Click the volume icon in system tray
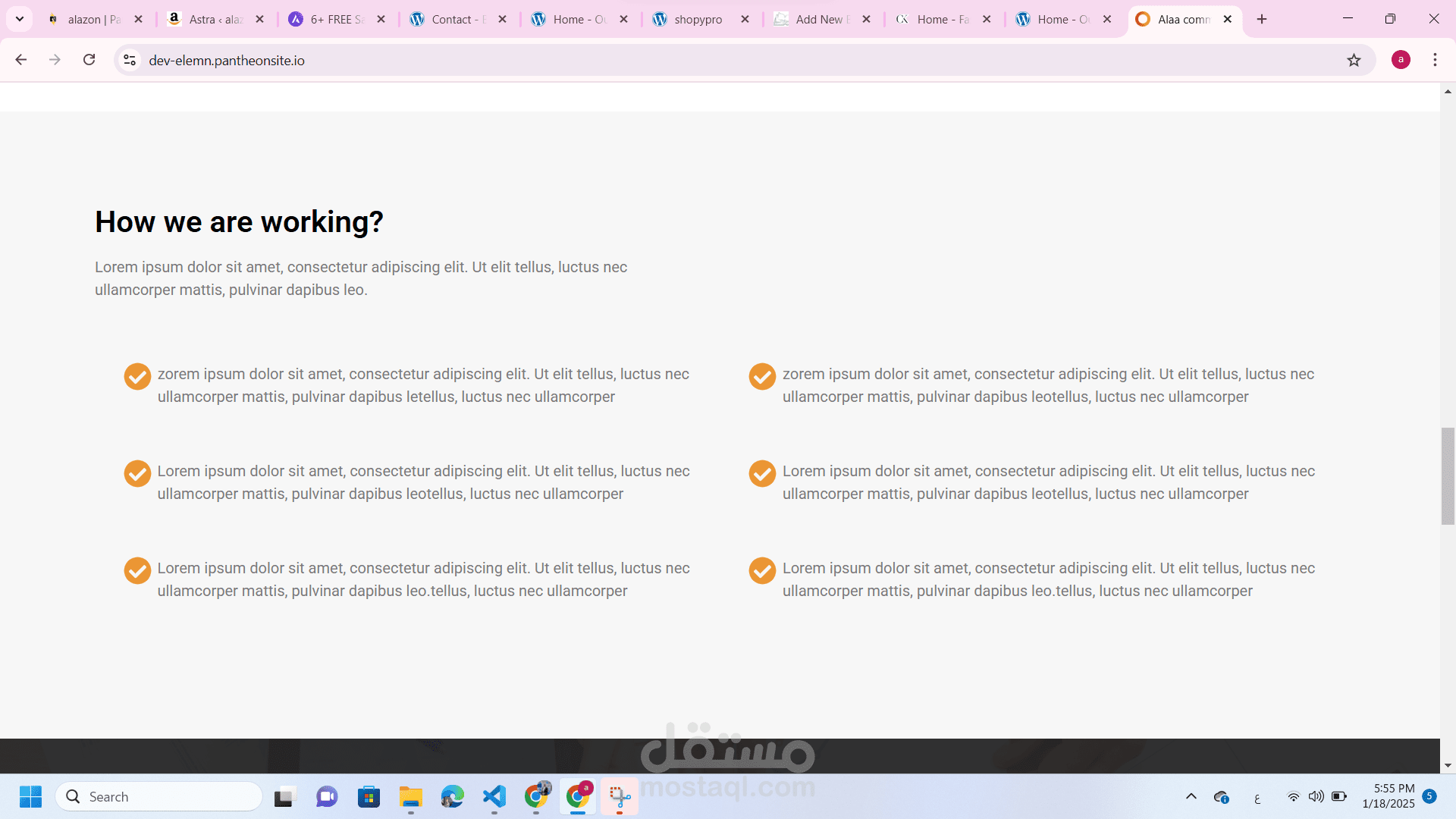Screen dimensions: 1456x819 1316,796
